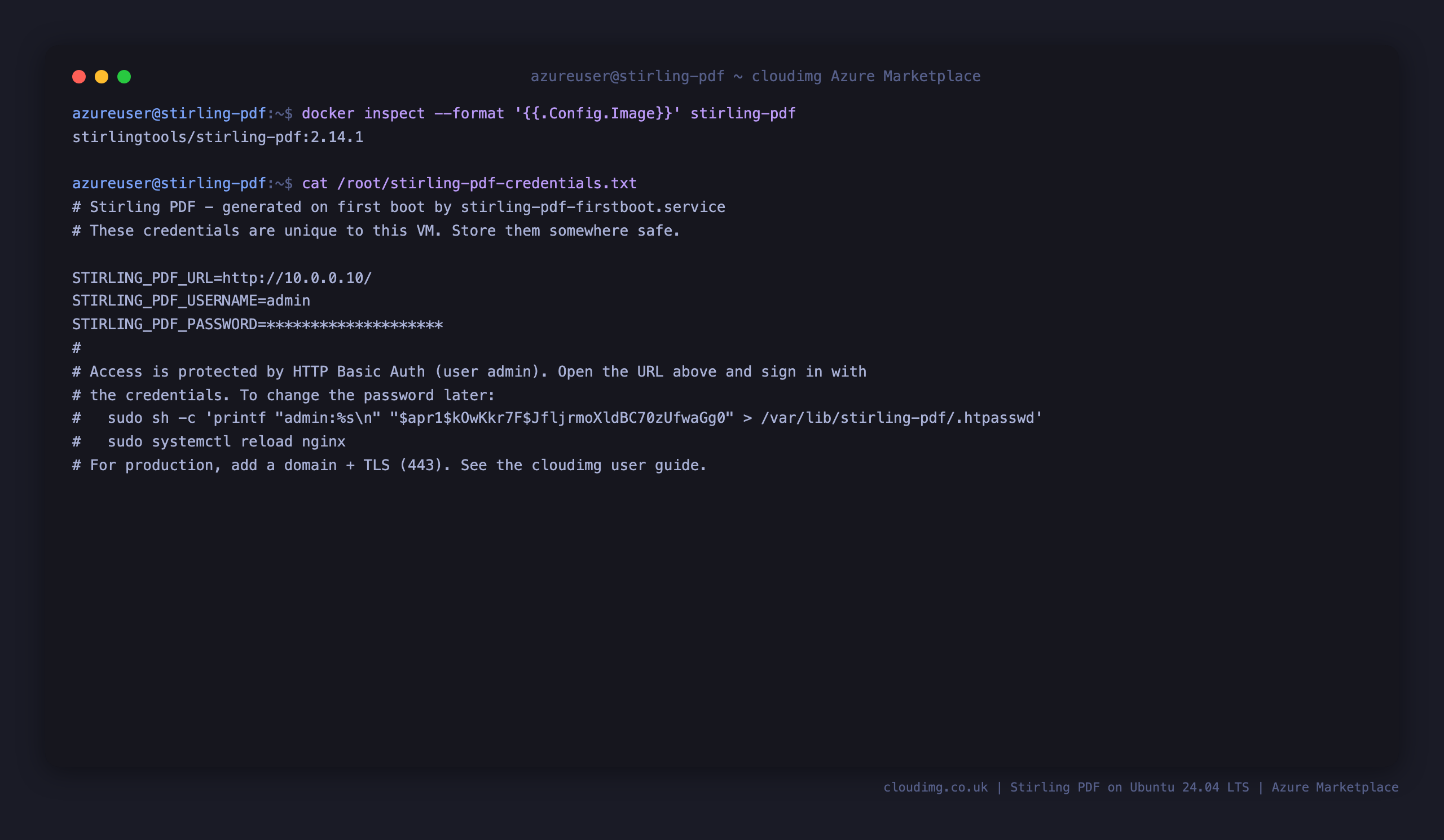The width and height of the screenshot is (1444, 840).
Task: Click footer text 'cloudimg.co.uk | Stirling PDF on Ubuntu 24.04 LTS'
Action: click(x=1066, y=788)
